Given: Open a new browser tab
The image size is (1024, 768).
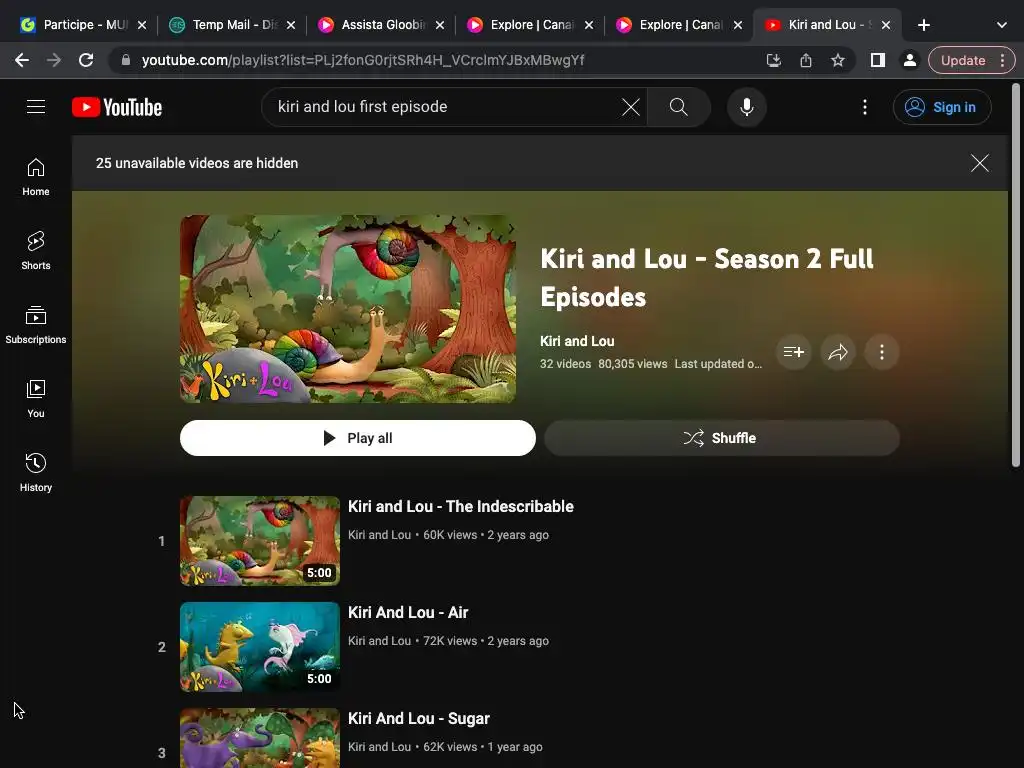Looking at the screenshot, I should (923, 25).
